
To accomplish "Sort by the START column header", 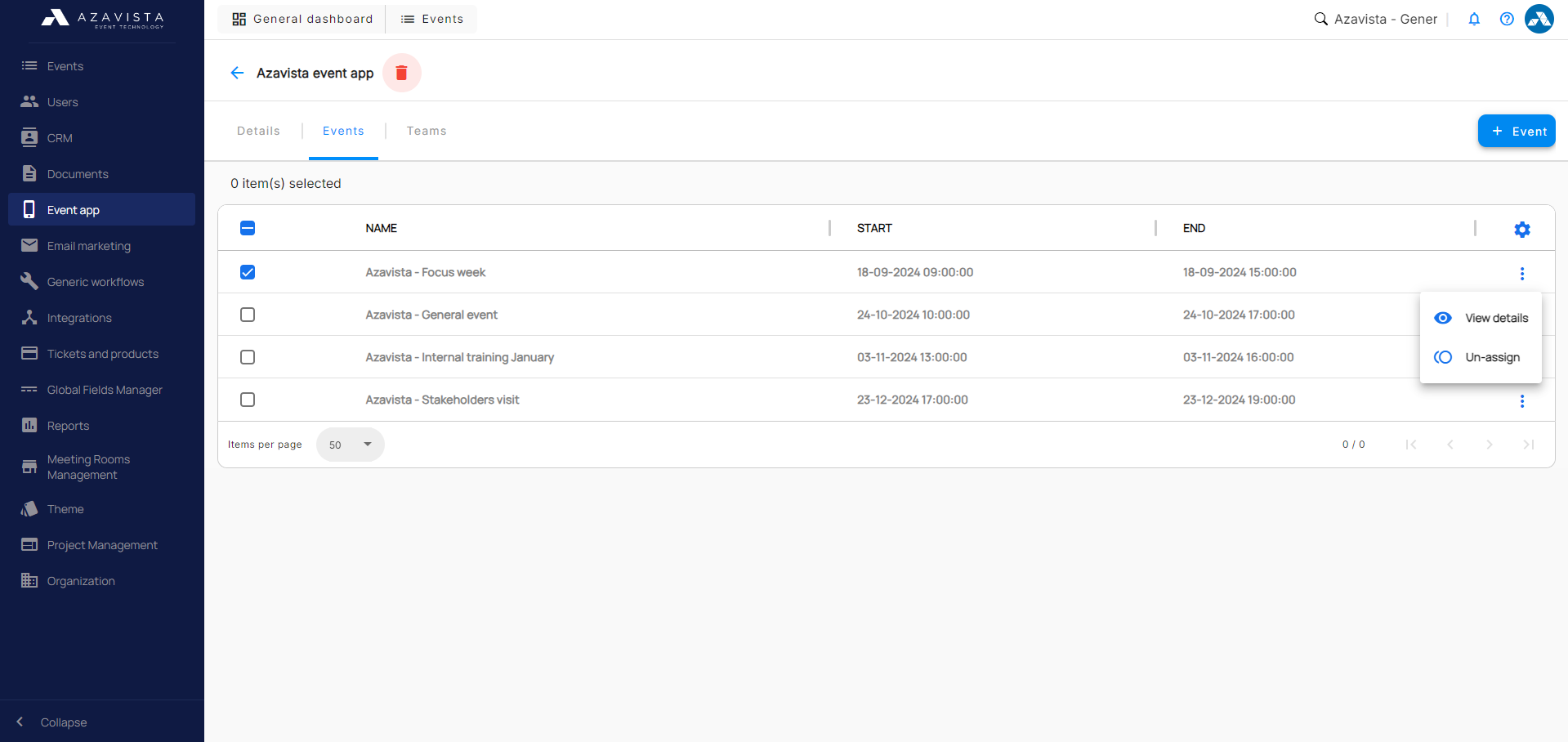I will (874, 228).
